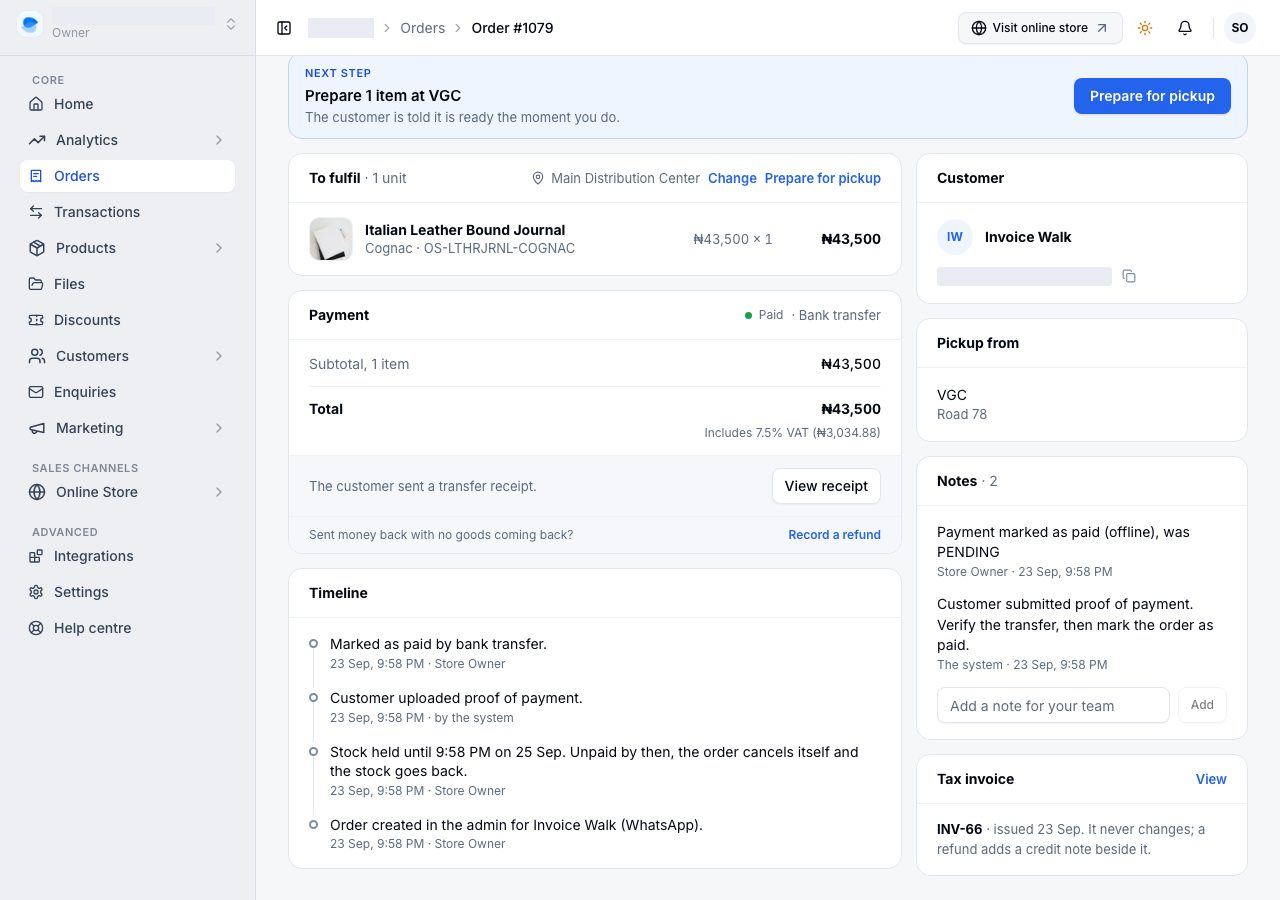Viewport: 1280px width, 900px height.
Task: Click View receipt button
Action: 826,486
